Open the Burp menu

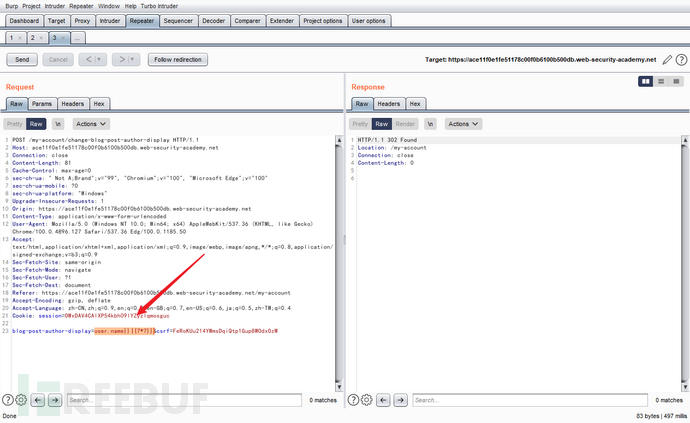click(11, 6)
